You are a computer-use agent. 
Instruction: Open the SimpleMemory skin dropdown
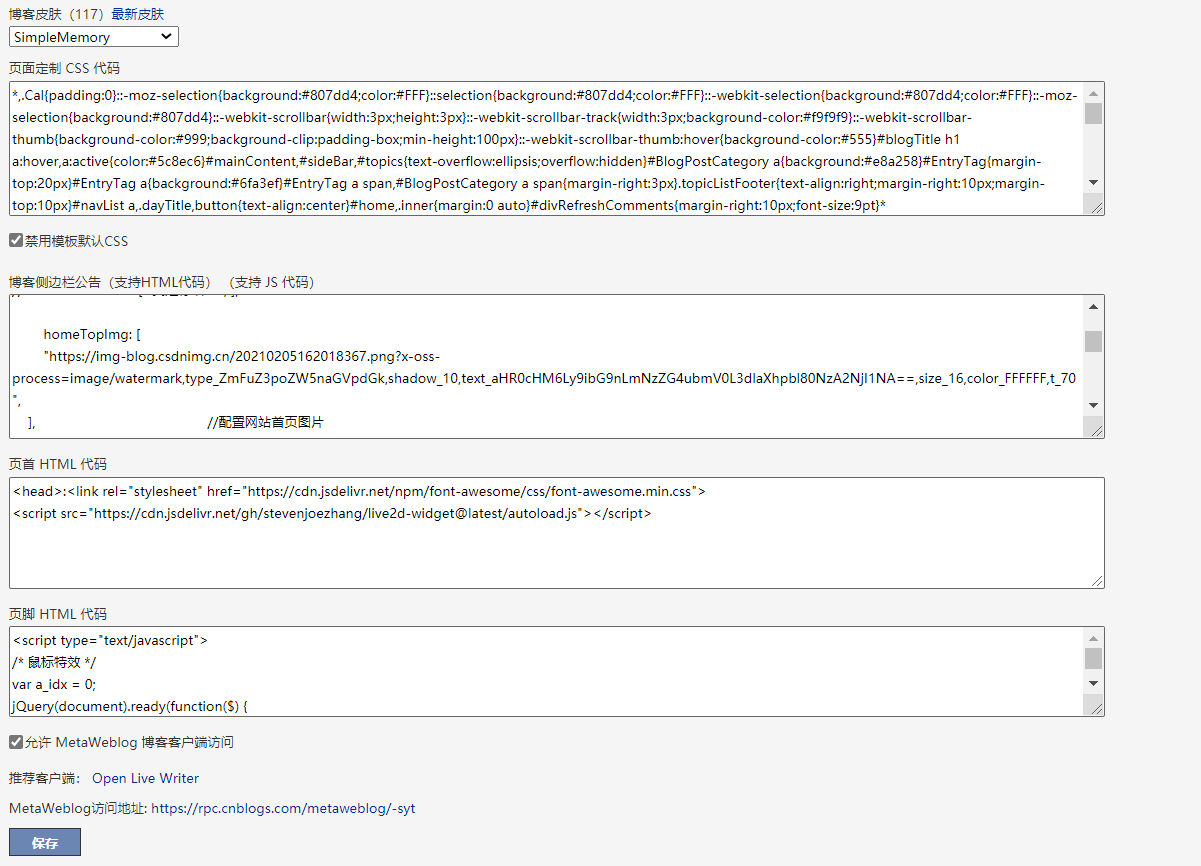click(94, 37)
